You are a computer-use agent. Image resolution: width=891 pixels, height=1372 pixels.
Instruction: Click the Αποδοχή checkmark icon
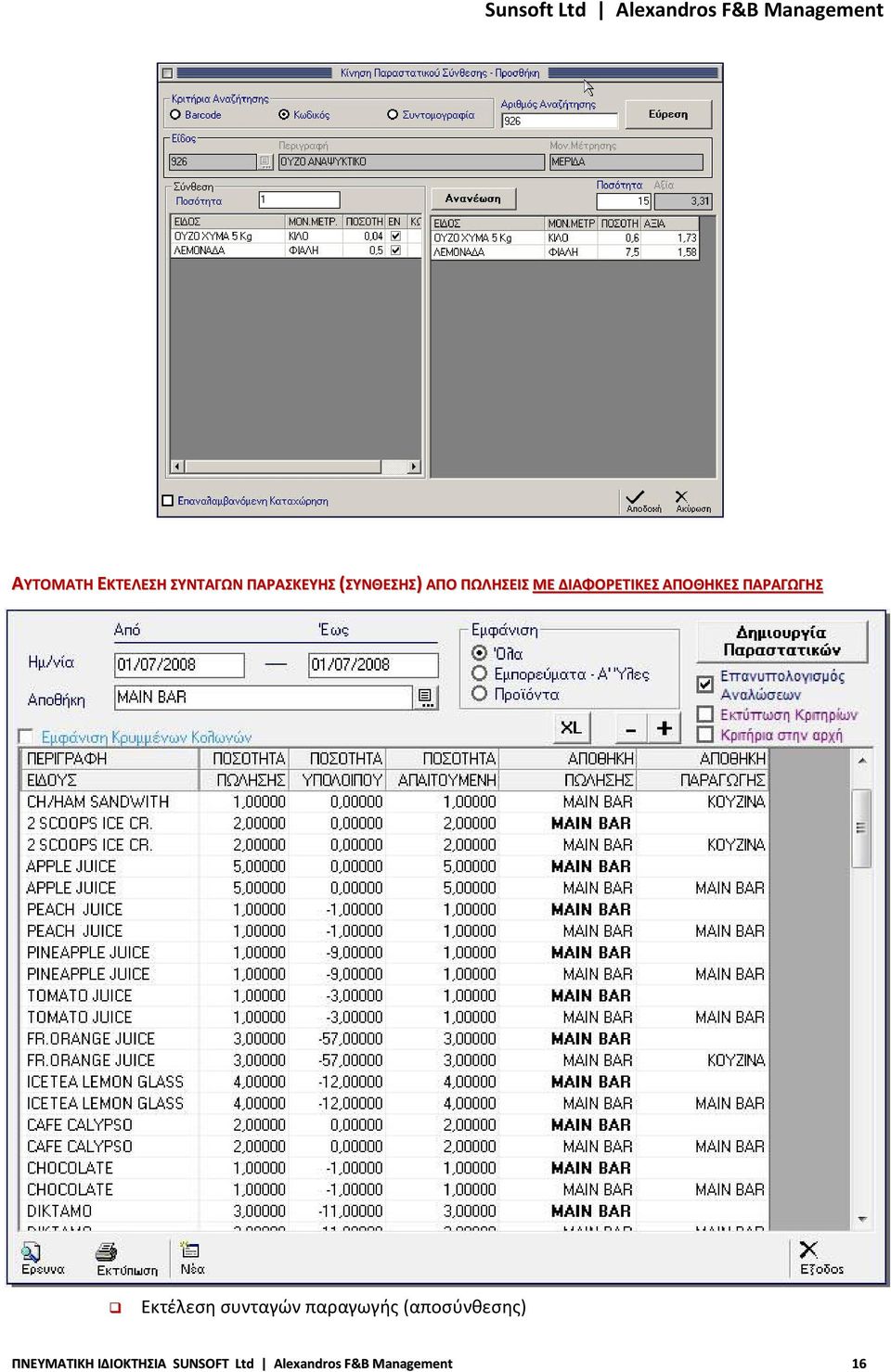[635, 496]
